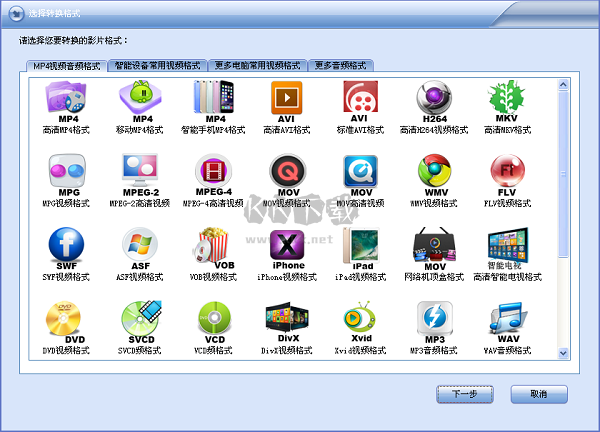Select the MP3音频格式 icon
The width and height of the screenshot is (600, 432).
pyautogui.click(x=434, y=319)
